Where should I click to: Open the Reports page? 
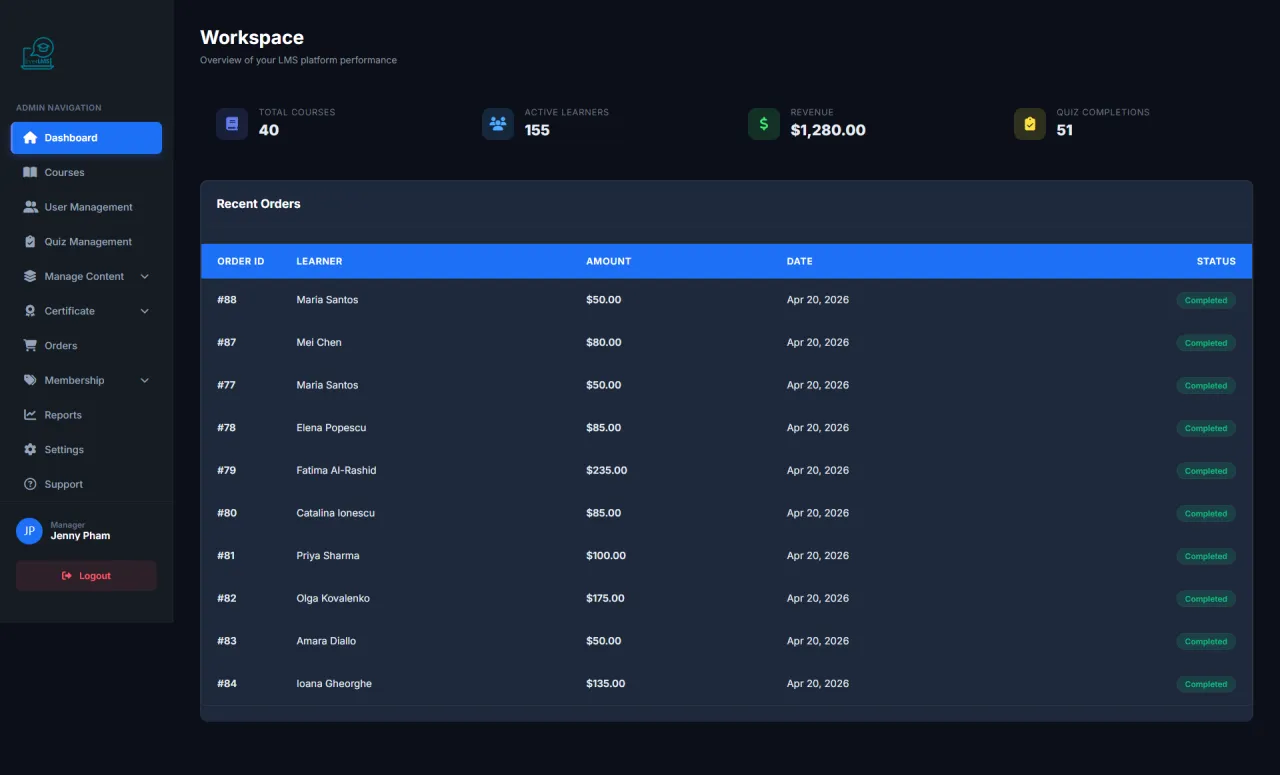pos(86,415)
